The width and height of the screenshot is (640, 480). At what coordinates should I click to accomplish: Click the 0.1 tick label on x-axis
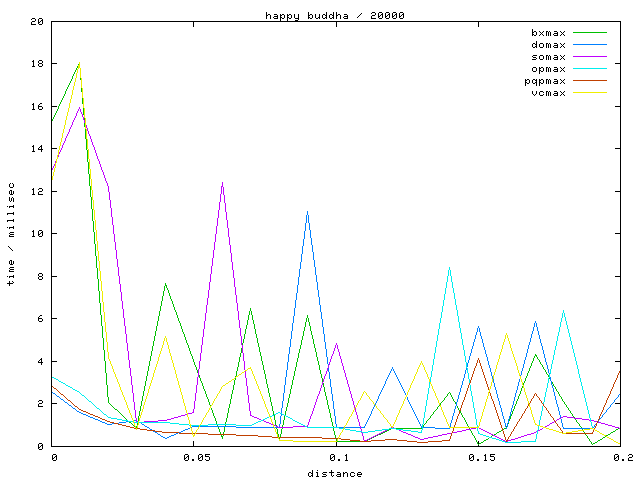point(337,457)
